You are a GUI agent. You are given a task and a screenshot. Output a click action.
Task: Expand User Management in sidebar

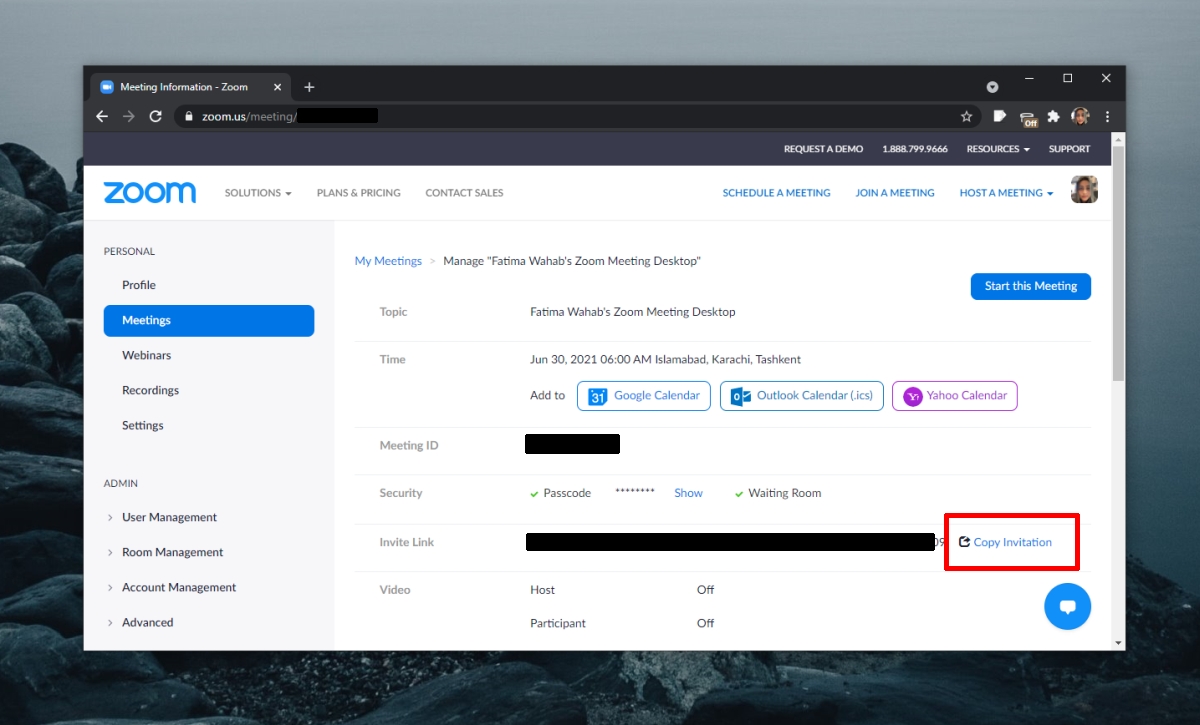click(169, 517)
